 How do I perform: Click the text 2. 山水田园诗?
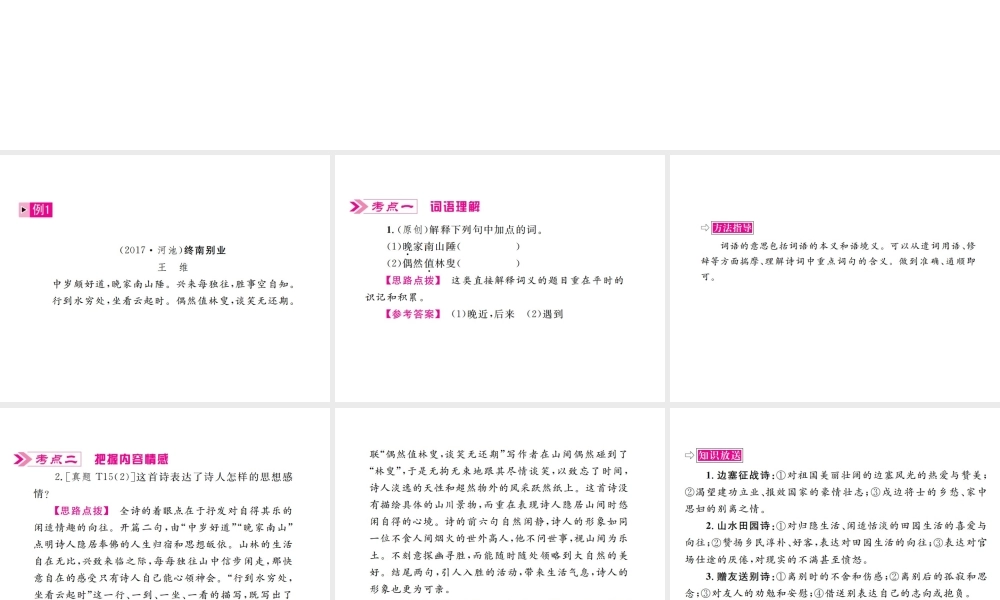point(740,525)
